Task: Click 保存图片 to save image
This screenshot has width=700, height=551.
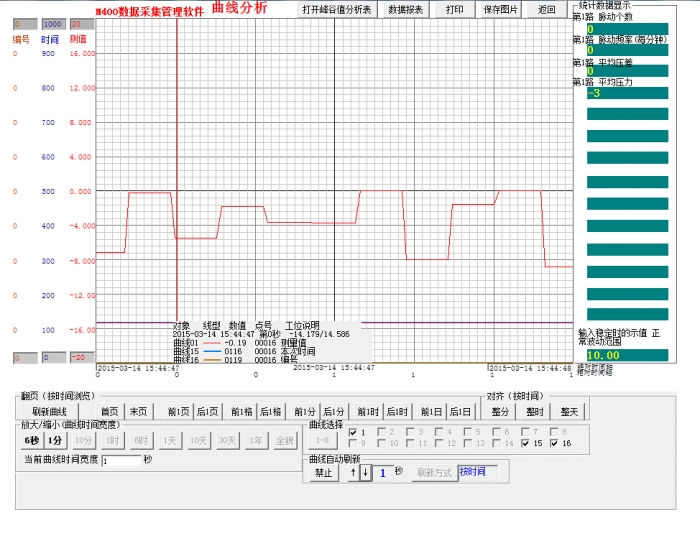Action: tap(501, 9)
